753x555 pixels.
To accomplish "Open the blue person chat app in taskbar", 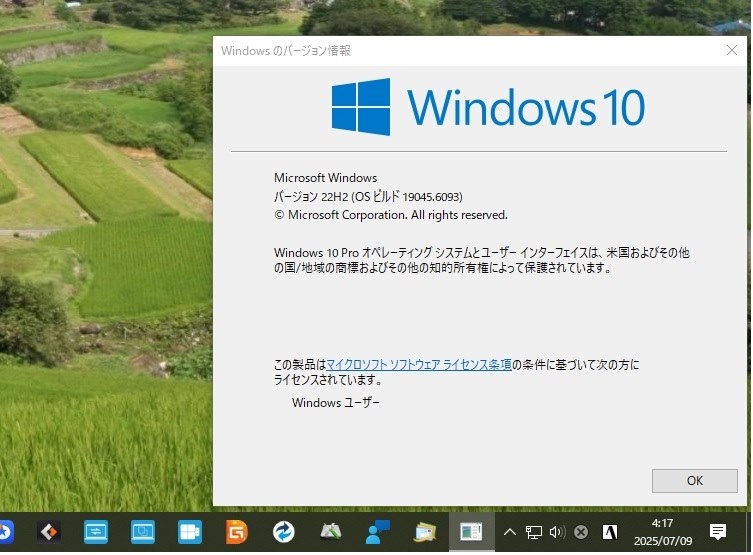I will [377, 532].
